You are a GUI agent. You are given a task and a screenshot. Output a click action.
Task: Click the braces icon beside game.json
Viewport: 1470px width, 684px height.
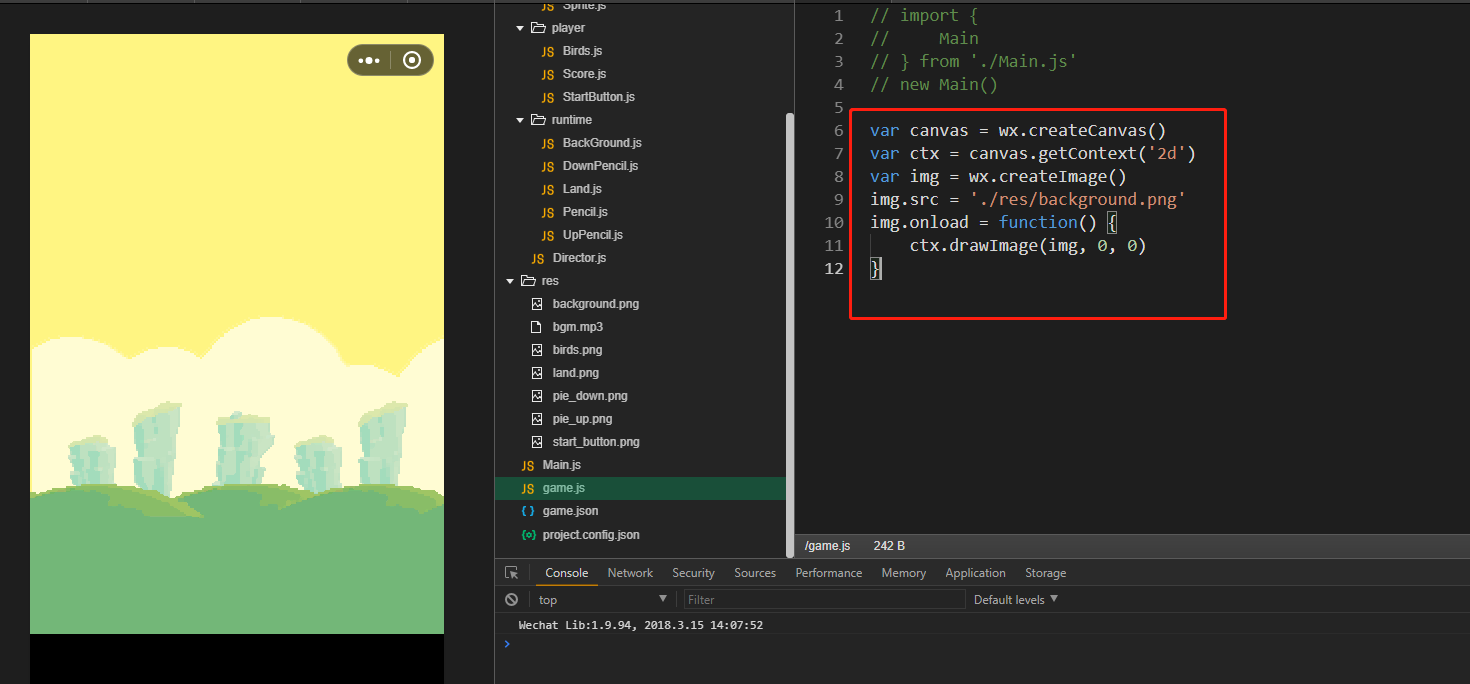point(528,511)
